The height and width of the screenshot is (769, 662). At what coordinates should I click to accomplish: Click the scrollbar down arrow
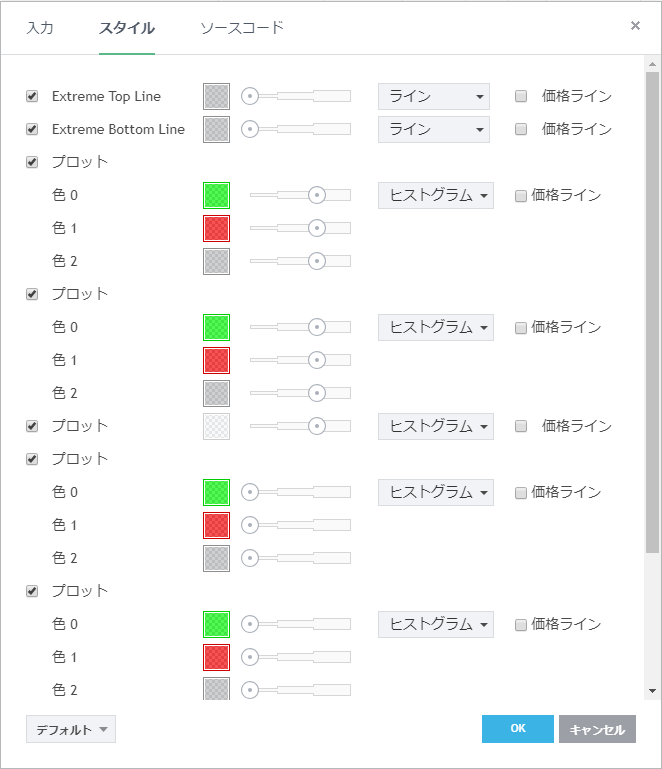[x=652, y=690]
